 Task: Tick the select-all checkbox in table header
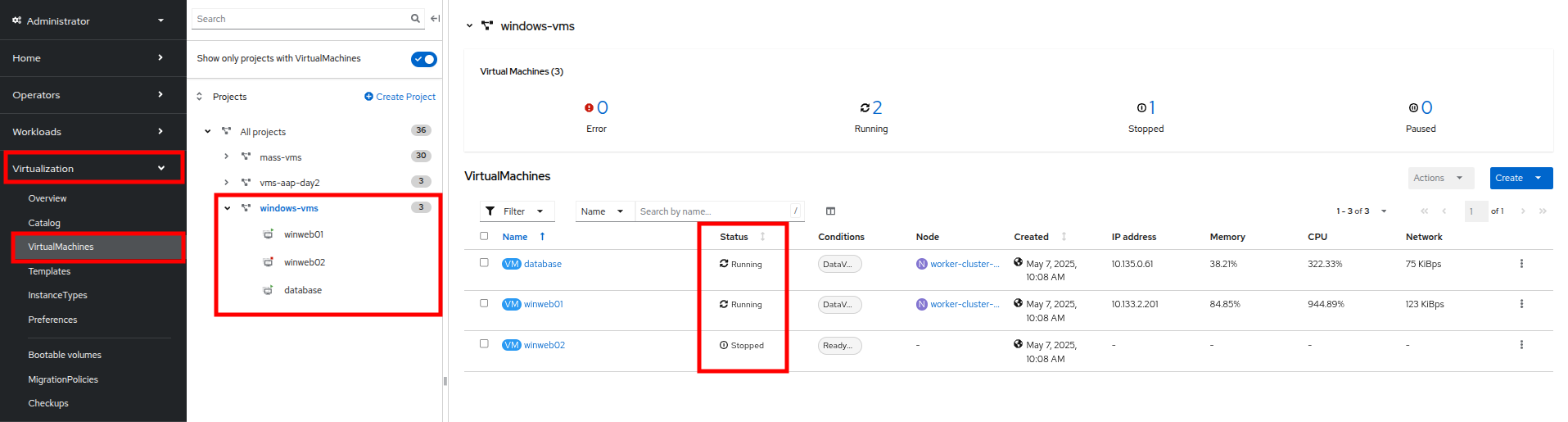point(484,236)
